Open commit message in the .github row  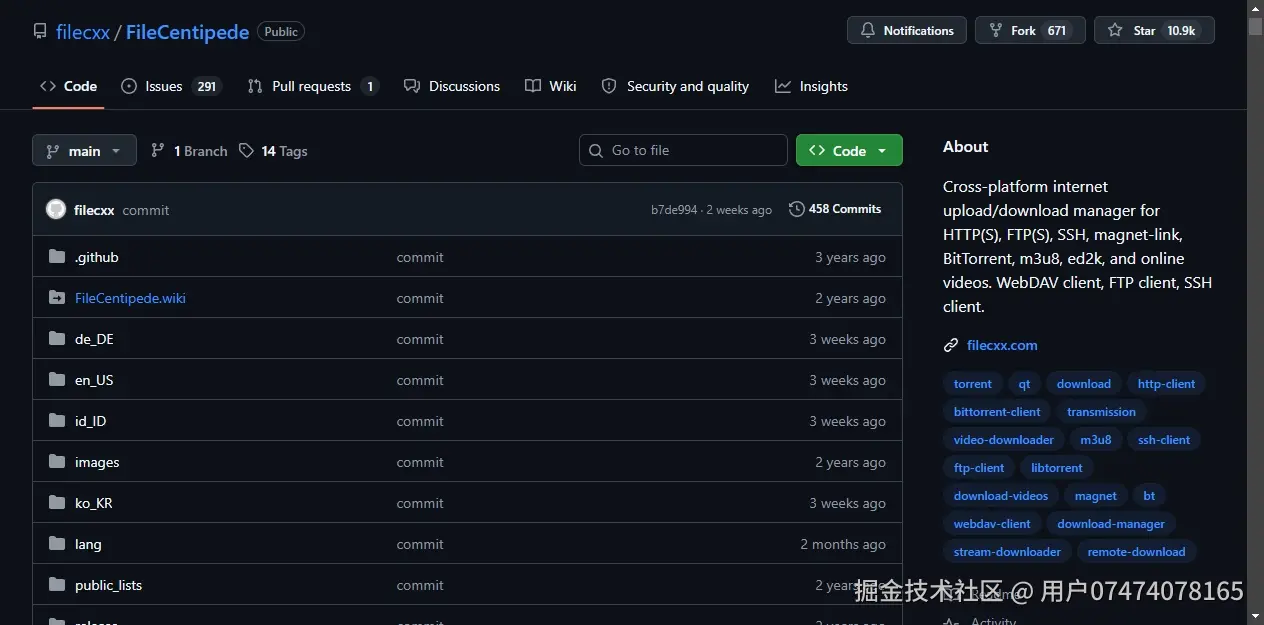(420, 257)
